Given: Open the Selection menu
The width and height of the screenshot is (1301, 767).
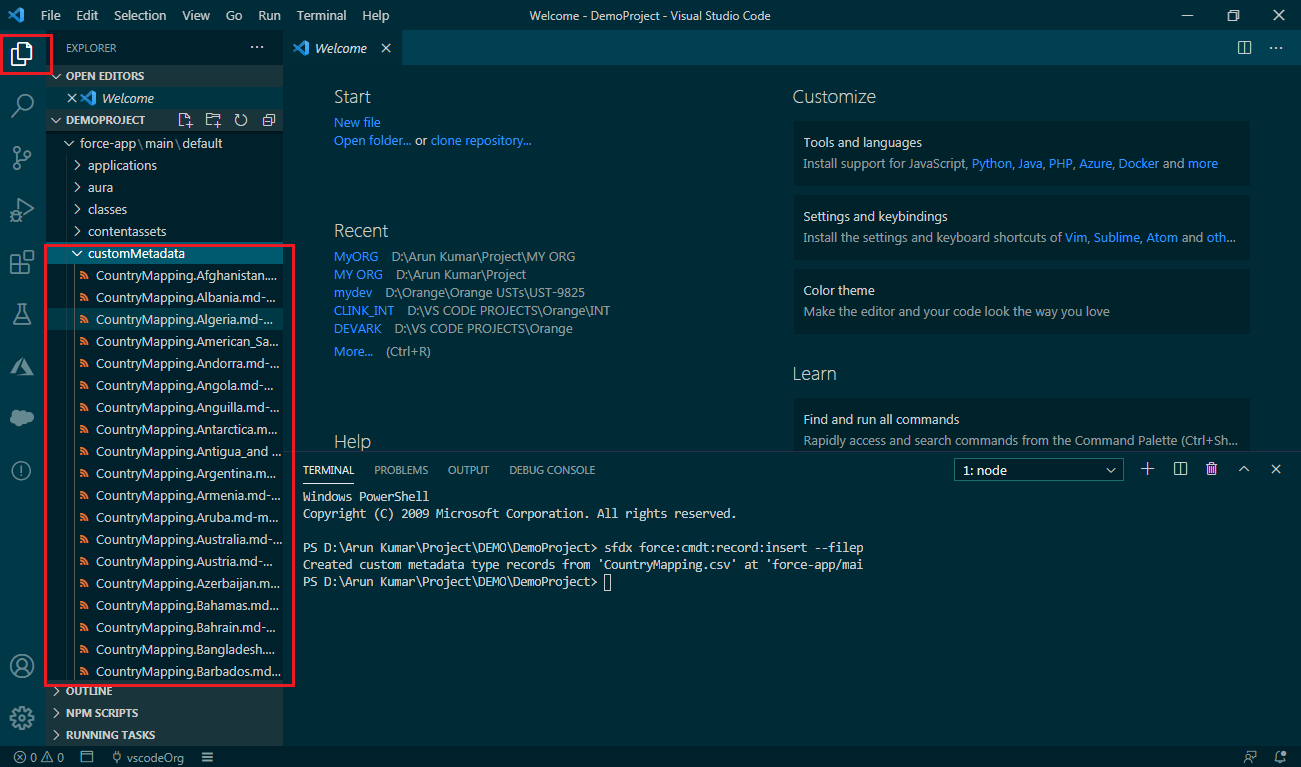Looking at the screenshot, I should point(140,16).
